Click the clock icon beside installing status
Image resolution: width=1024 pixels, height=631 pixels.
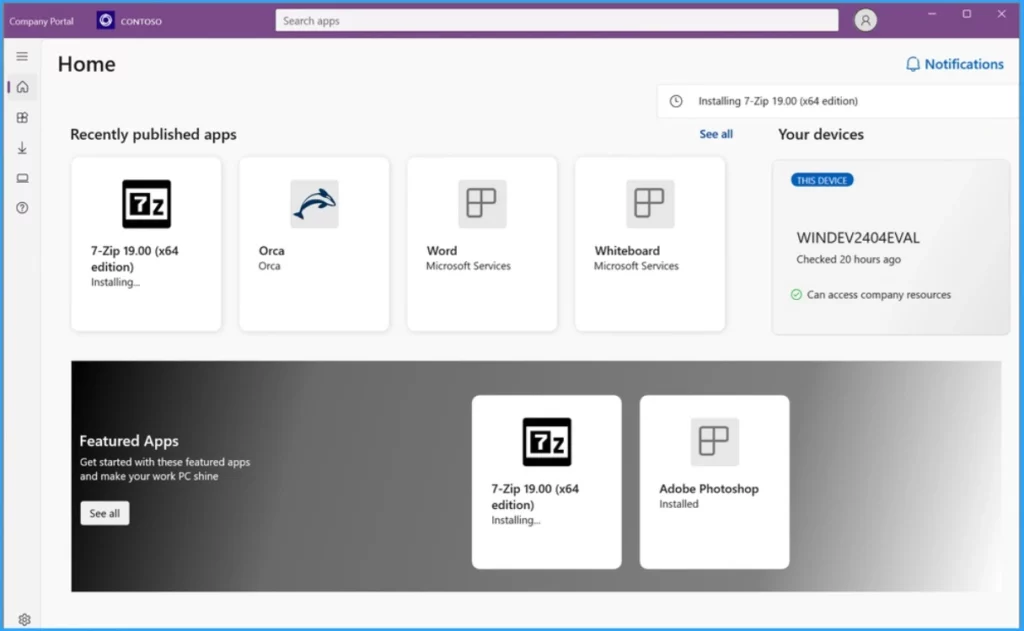pos(676,101)
